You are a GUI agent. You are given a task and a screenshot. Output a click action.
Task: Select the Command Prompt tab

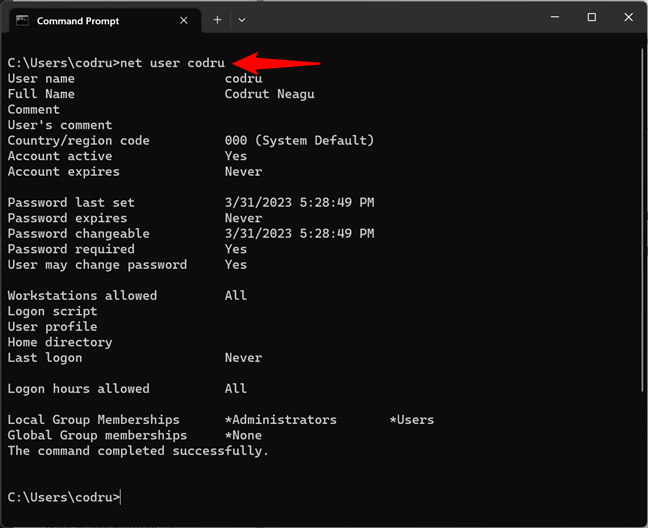coord(105,21)
